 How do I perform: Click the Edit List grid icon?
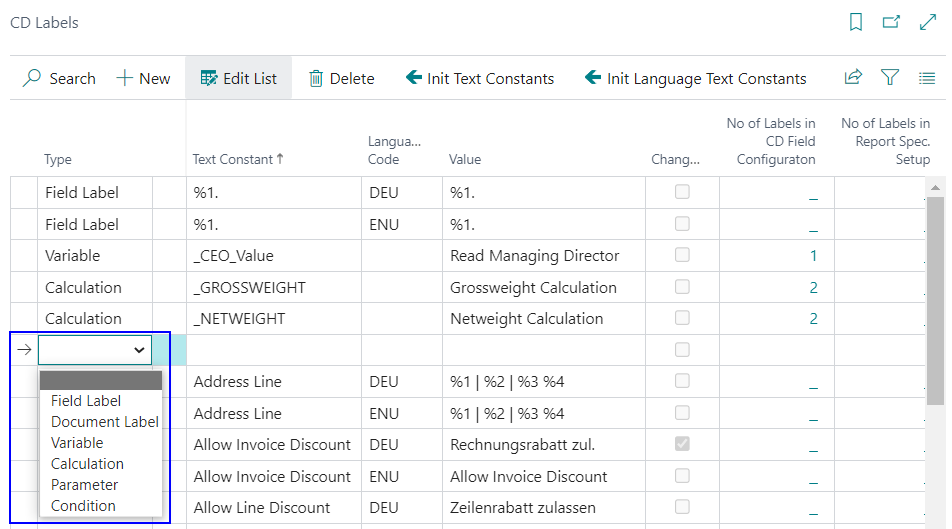(209, 78)
